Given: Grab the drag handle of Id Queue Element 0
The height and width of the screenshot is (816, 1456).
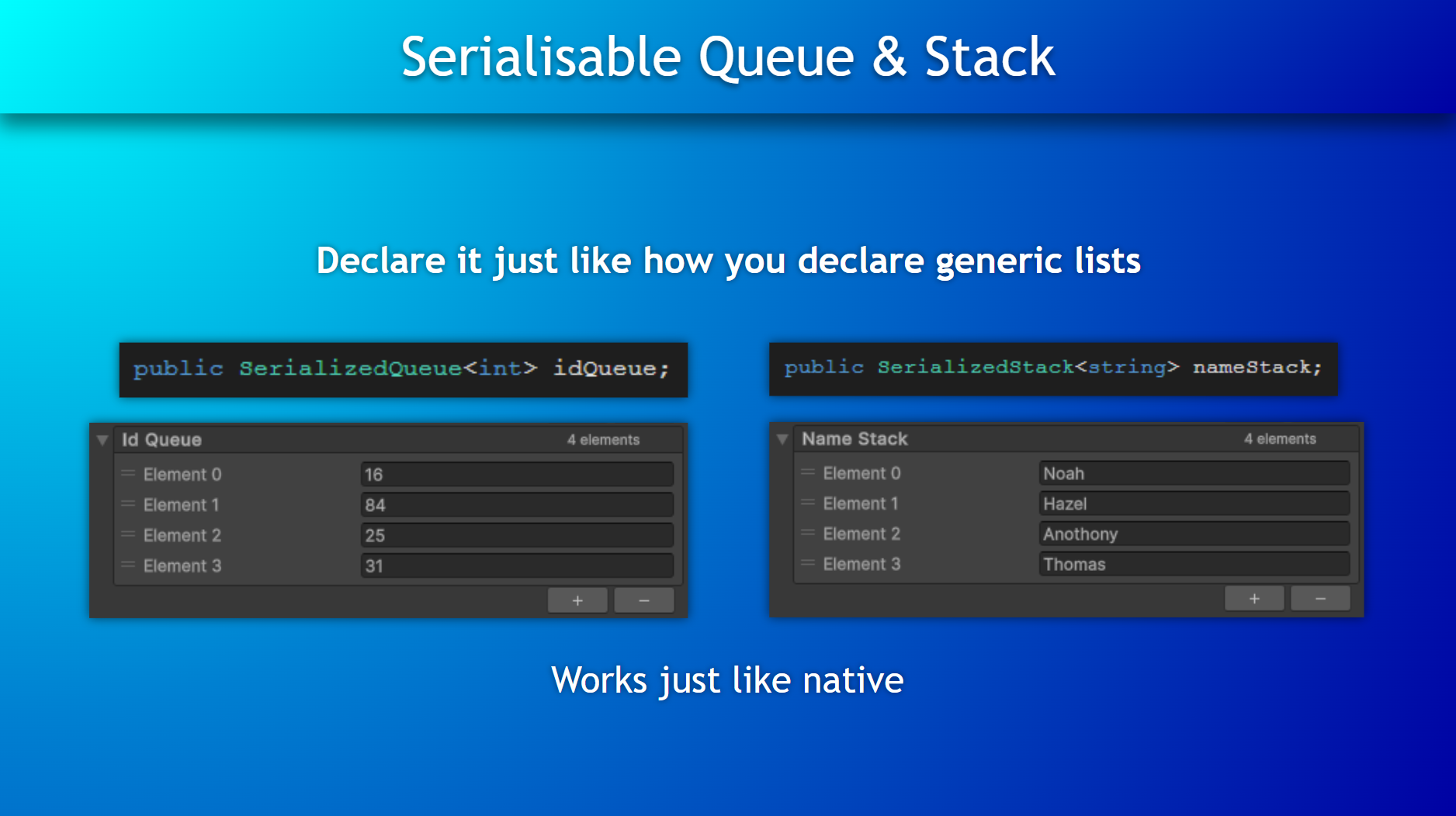Looking at the screenshot, I should (128, 473).
